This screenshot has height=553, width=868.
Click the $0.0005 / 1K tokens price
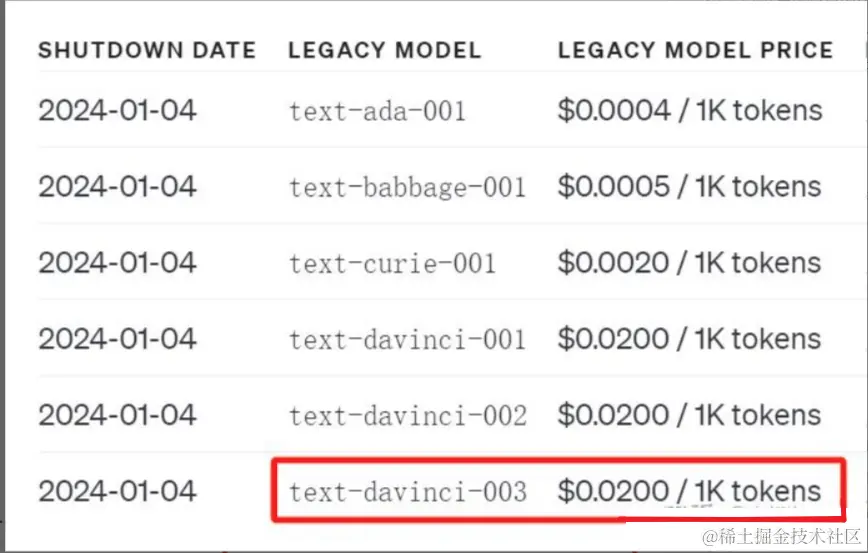pyautogui.click(x=689, y=187)
